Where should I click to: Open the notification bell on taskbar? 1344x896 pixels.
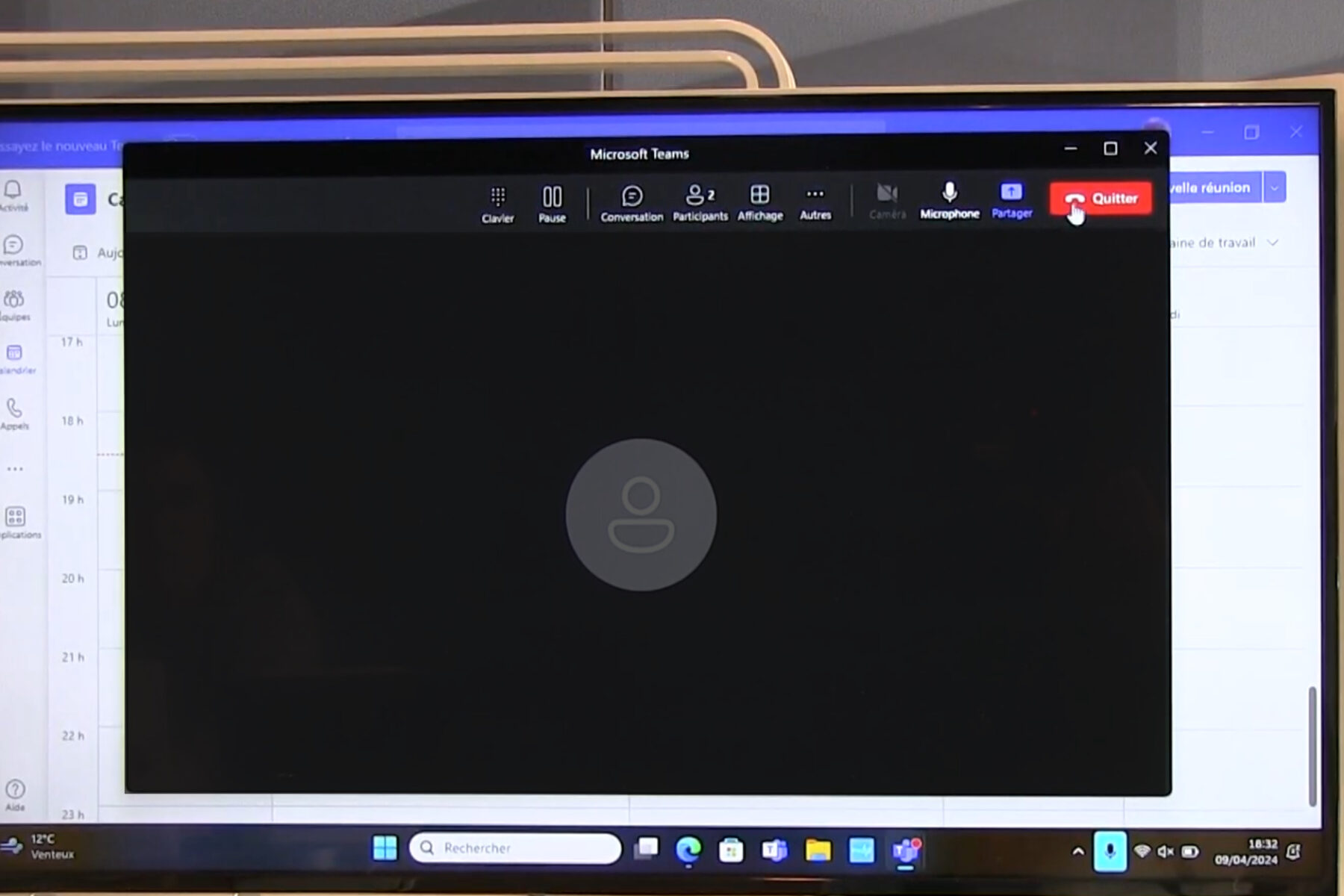click(x=1294, y=852)
